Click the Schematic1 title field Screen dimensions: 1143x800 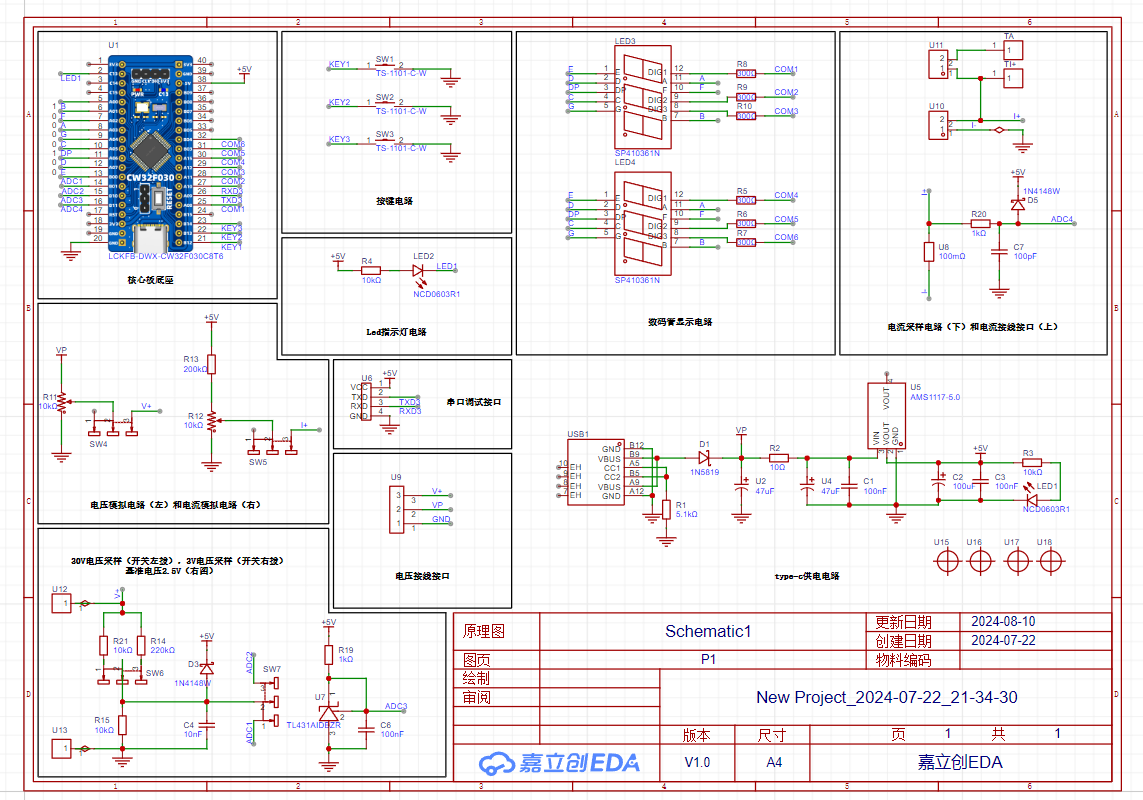tap(708, 632)
